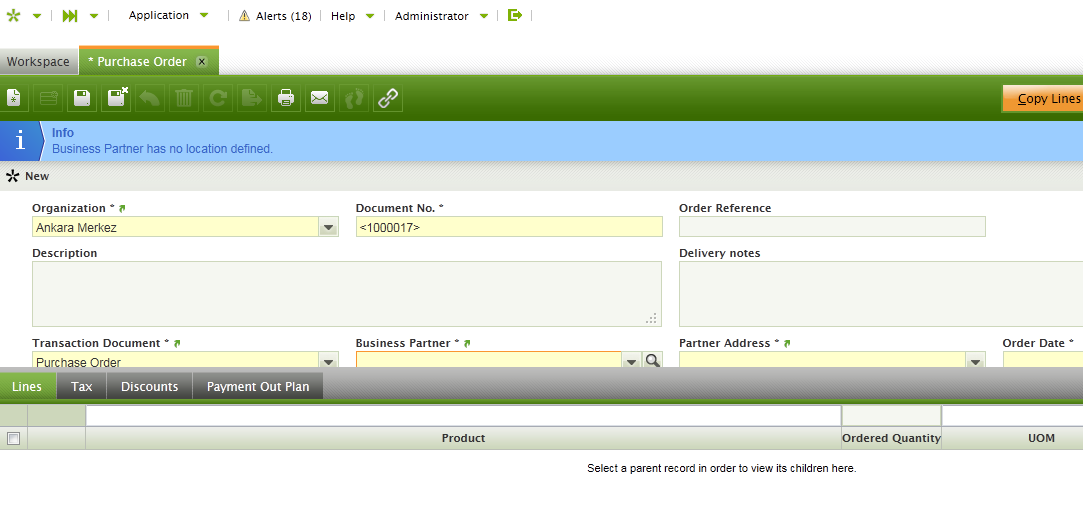The width and height of the screenshot is (1083, 532).
Task: Tick the select-all checkbox in Lines grid
Action: (13, 438)
